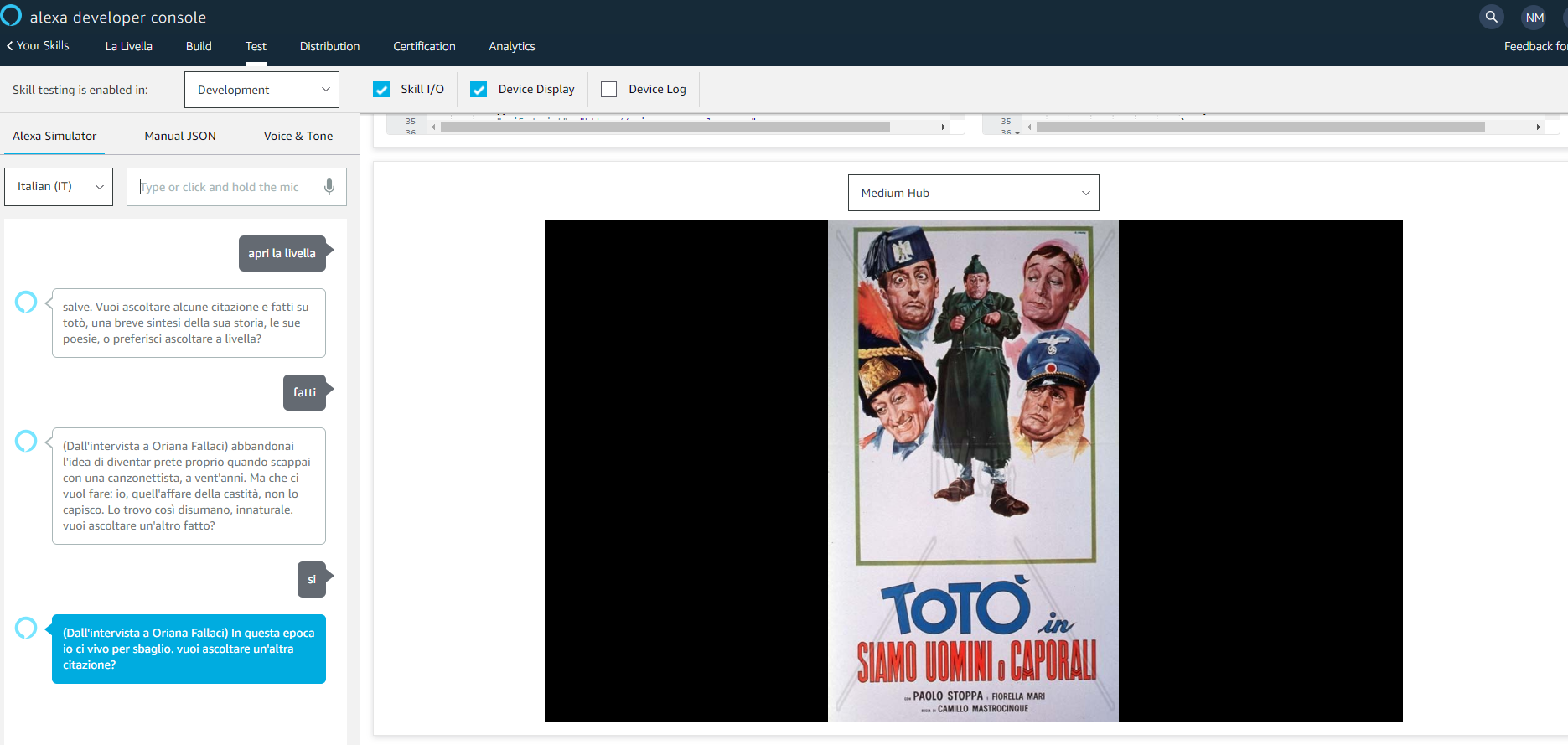Click the Totò movie poster image

pos(973,471)
